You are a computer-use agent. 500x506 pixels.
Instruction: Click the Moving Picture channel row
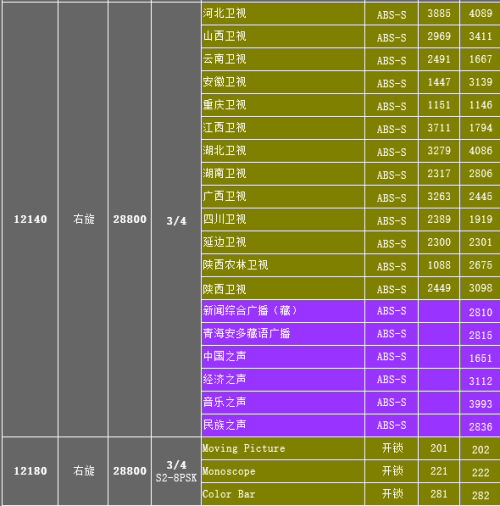point(351,448)
